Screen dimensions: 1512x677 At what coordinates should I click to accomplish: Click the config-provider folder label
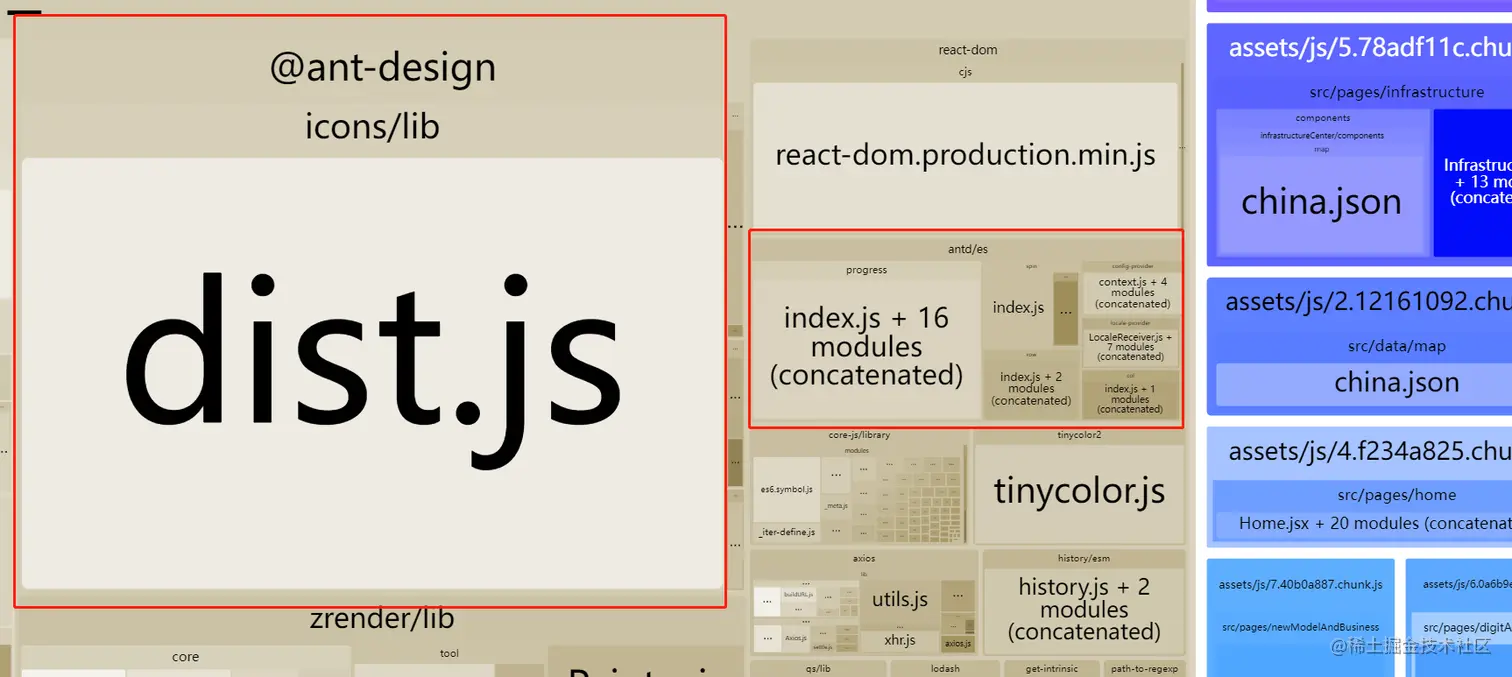click(1132, 266)
